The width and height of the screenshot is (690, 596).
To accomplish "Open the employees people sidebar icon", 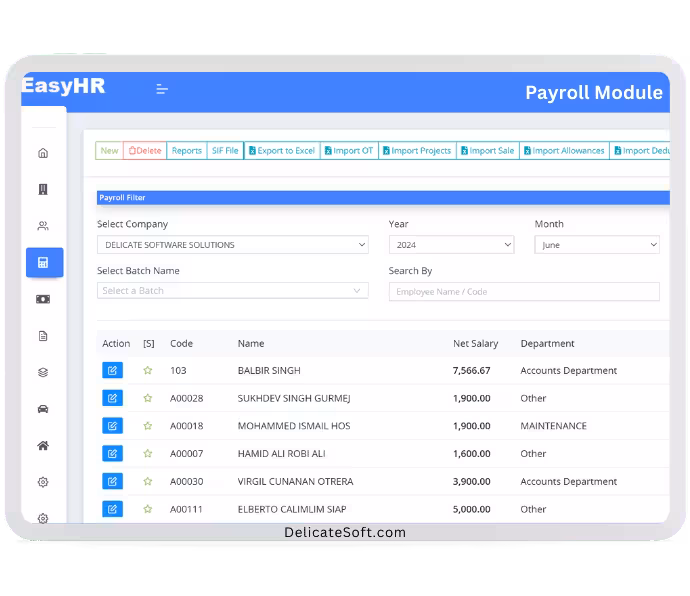I will click(x=43, y=226).
